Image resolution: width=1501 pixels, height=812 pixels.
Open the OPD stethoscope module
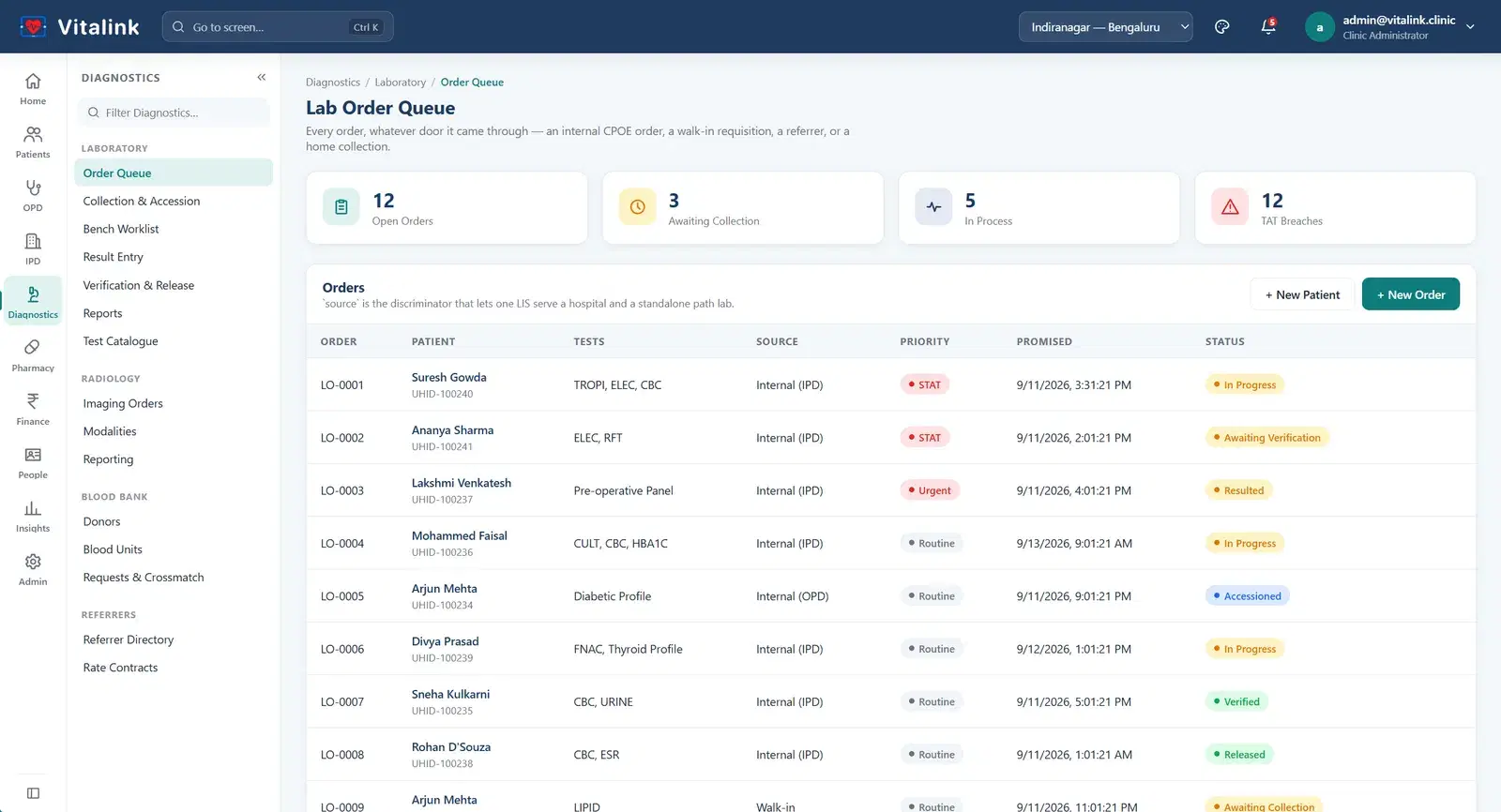33,196
